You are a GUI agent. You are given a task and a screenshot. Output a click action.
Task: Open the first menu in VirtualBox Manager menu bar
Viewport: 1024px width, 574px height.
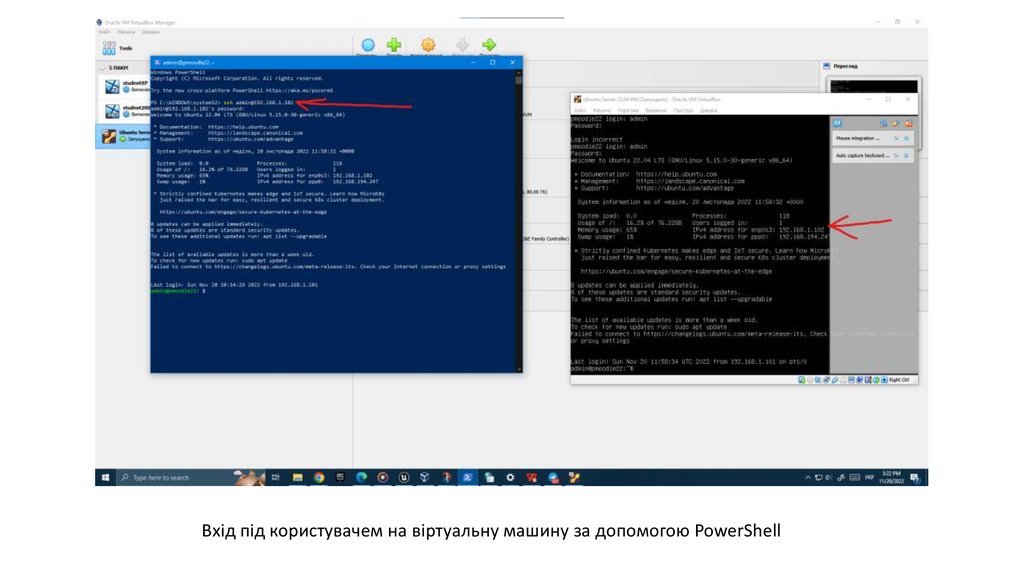tap(104, 31)
